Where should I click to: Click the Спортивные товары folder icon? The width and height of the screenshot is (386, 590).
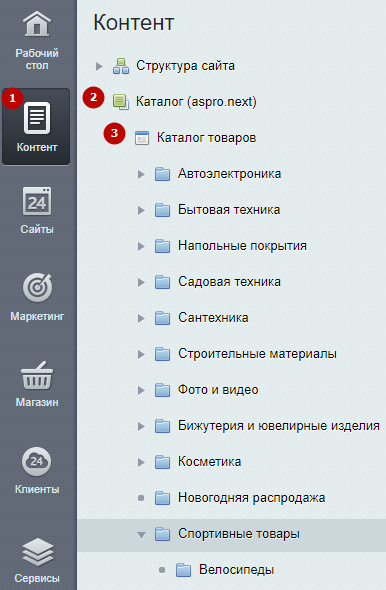[x=163, y=534]
